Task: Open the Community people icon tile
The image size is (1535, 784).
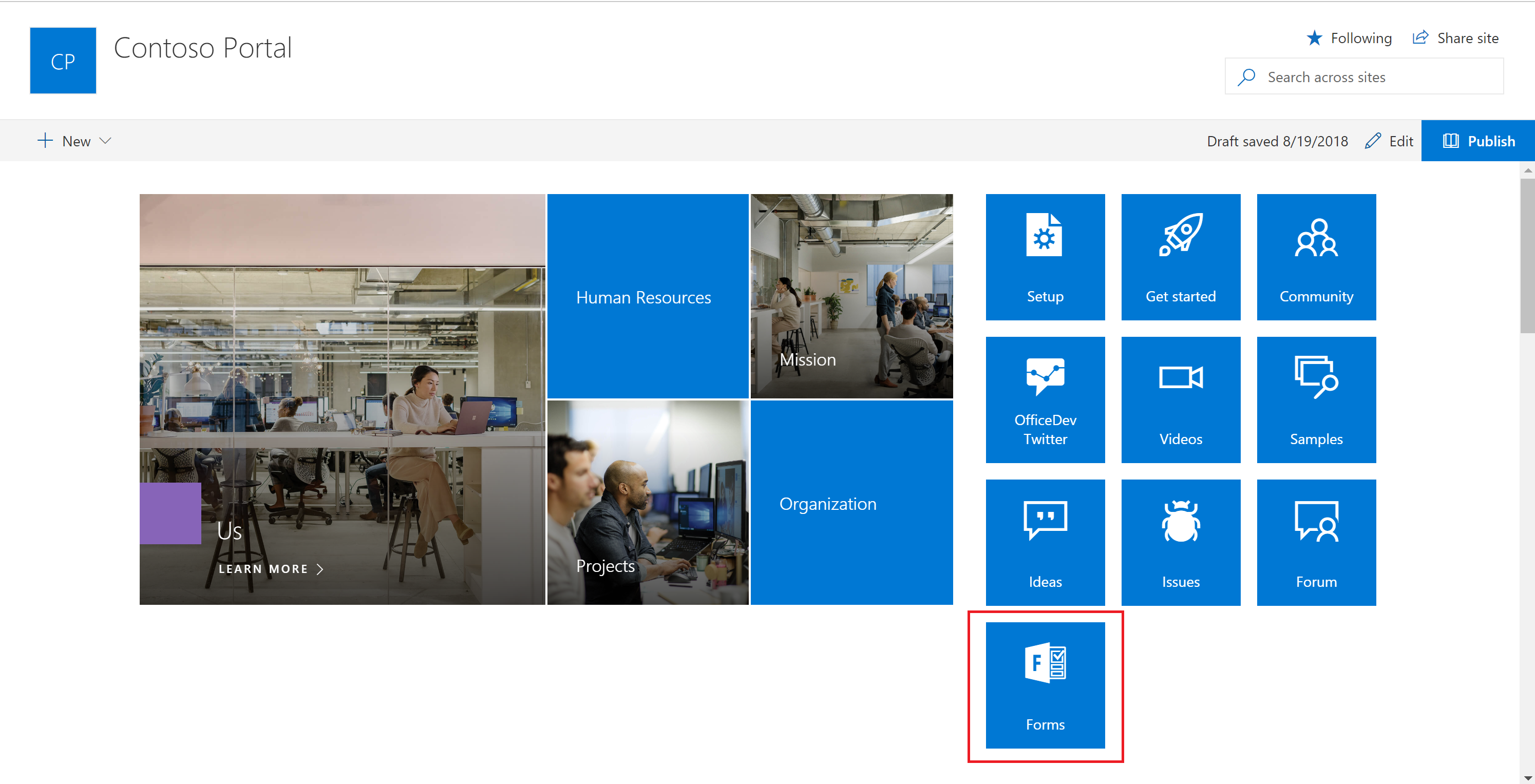Action: click(x=1316, y=238)
